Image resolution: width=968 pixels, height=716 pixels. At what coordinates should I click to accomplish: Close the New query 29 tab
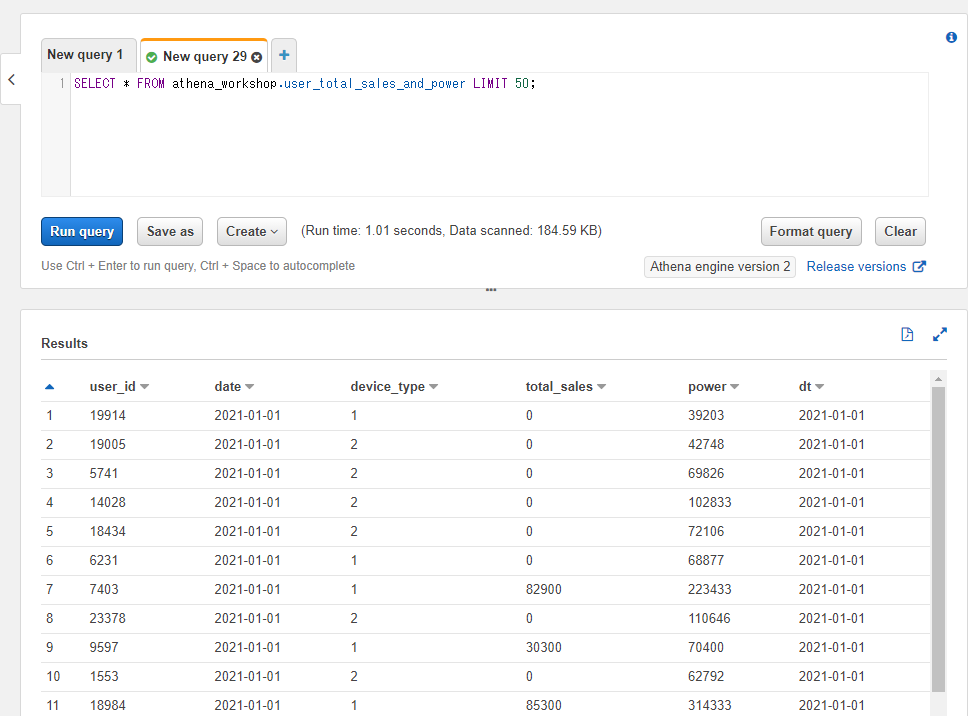(257, 57)
